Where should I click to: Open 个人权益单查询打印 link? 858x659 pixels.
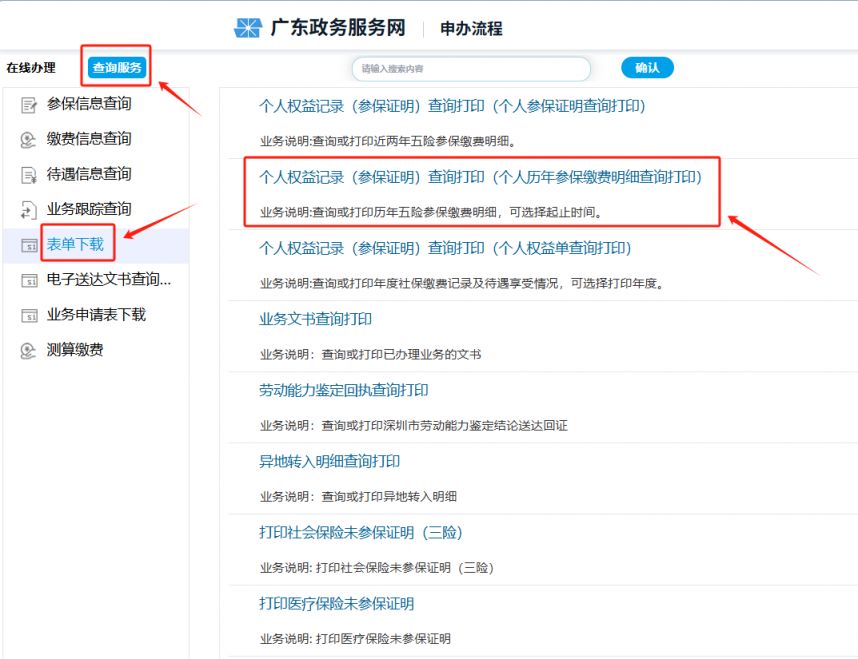pyautogui.click(x=445, y=248)
